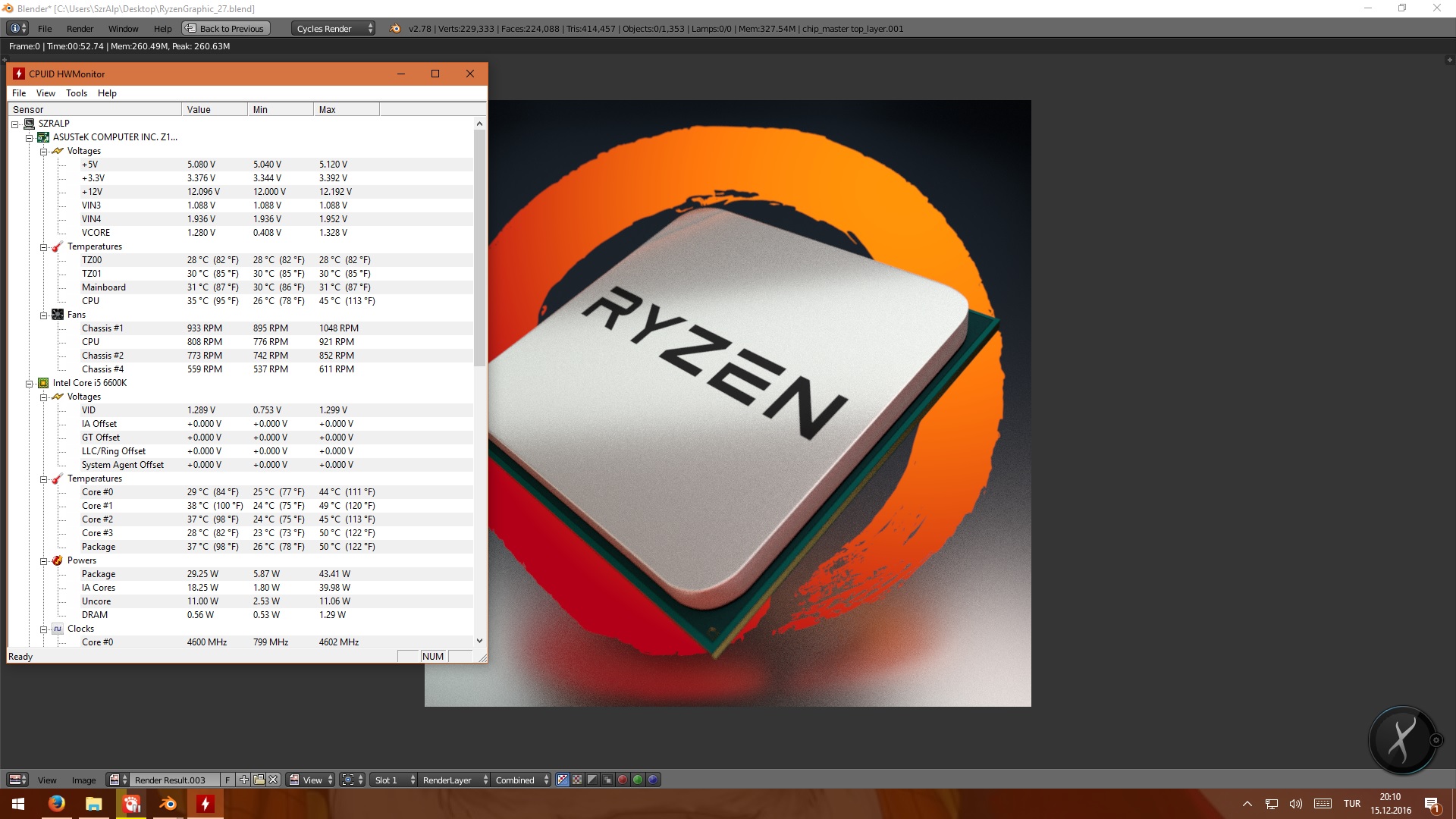Collapse the Clocks group

[43, 629]
